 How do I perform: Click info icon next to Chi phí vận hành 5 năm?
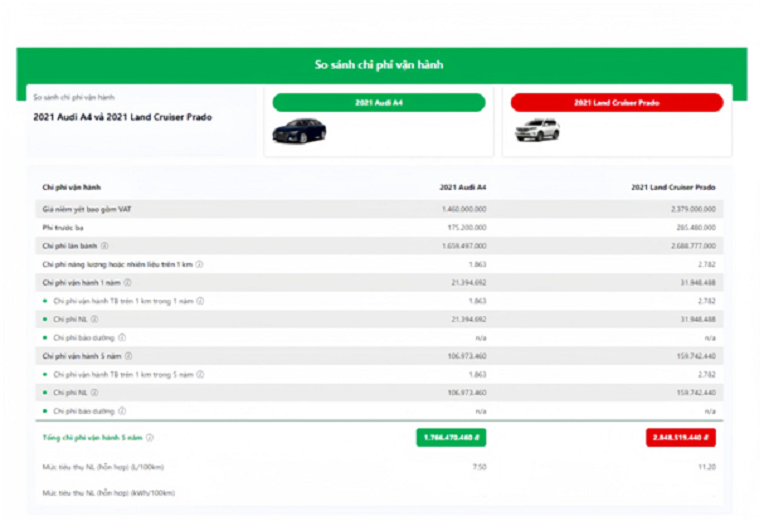click(x=129, y=356)
